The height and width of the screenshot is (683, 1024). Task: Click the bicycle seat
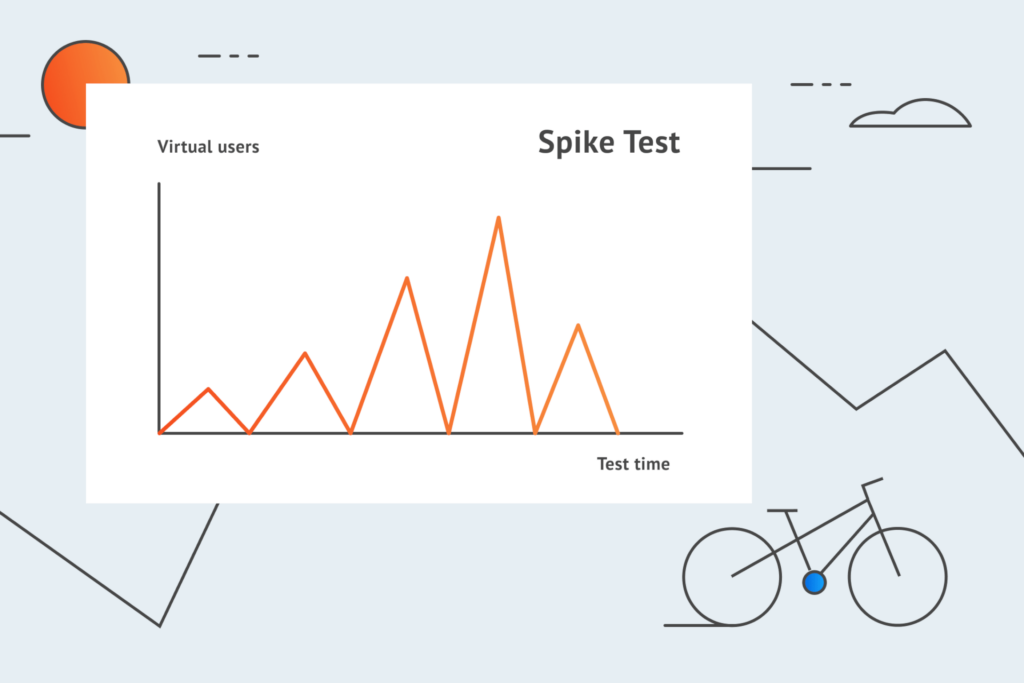pos(782,510)
